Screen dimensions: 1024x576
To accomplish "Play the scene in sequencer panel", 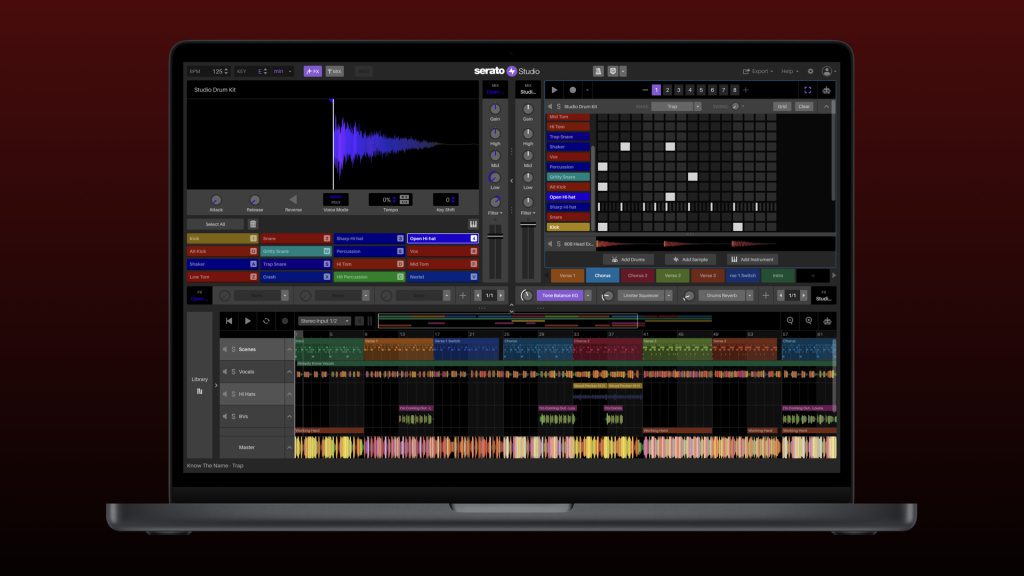I will (554, 90).
